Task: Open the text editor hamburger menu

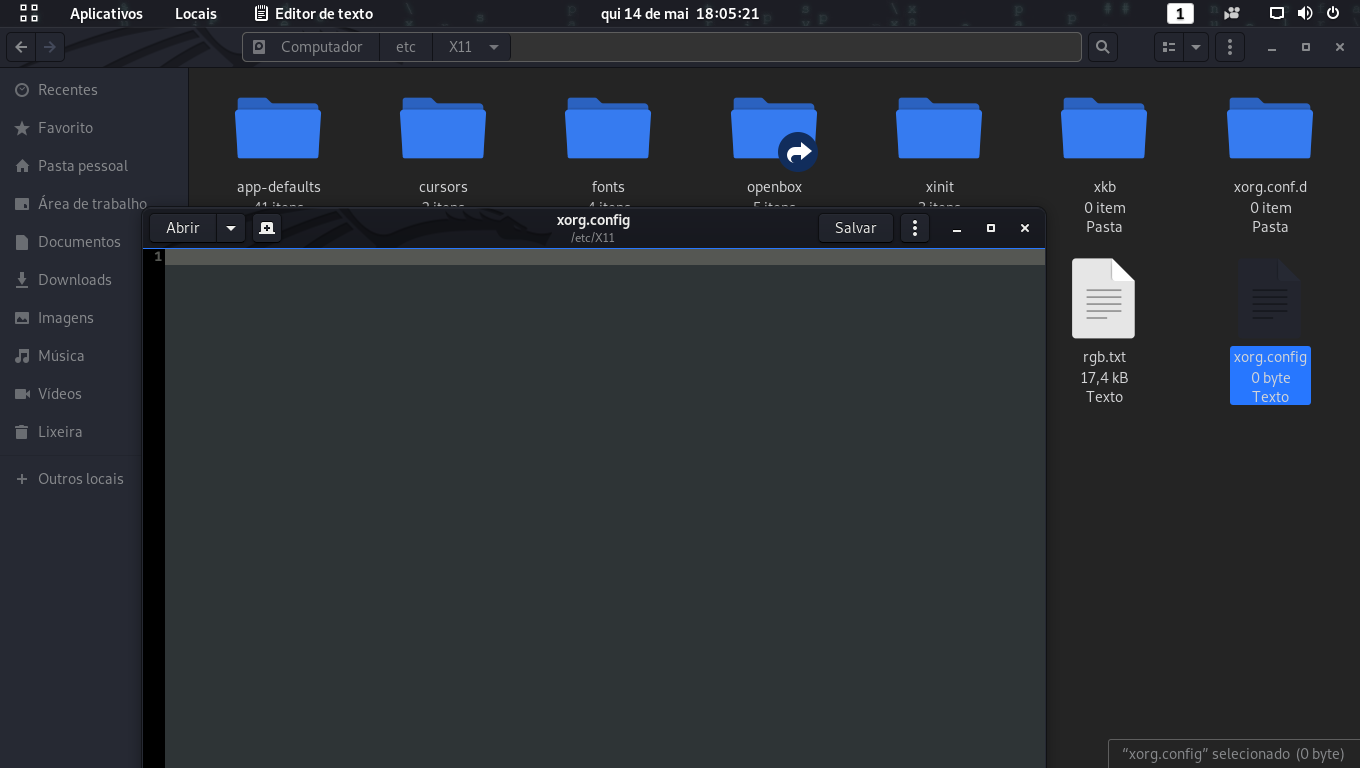Action: point(914,228)
